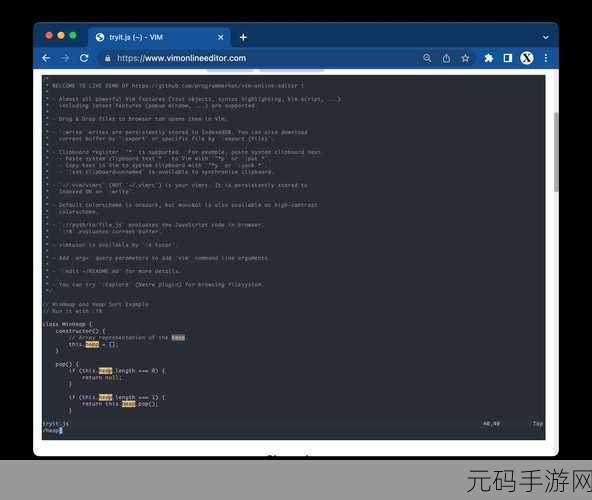Screen dimensions: 592x500
Task: Open a new tab with plus button
Action: (x=244, y=37)
